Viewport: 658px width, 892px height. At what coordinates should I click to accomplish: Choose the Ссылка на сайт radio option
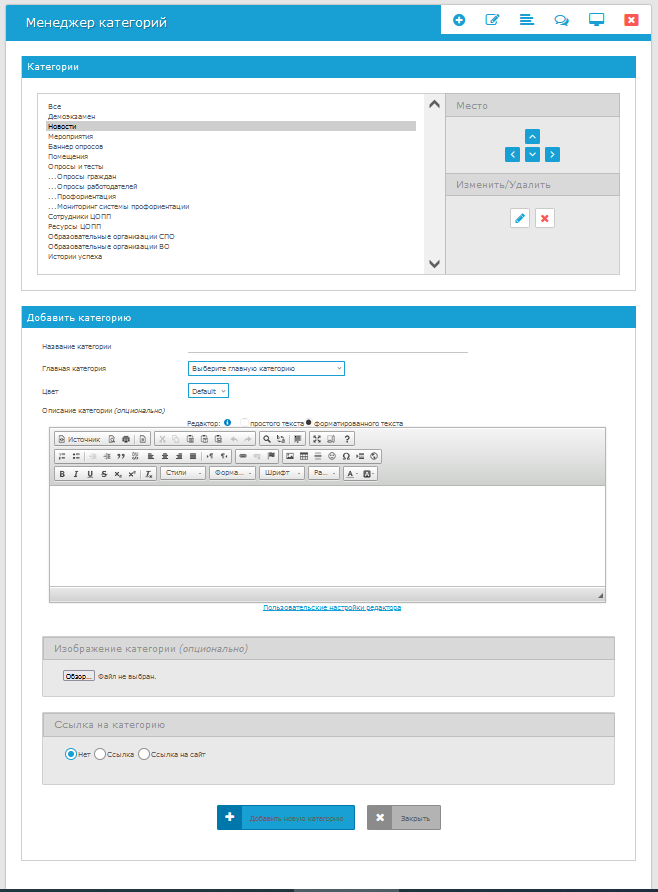[144, 754]
